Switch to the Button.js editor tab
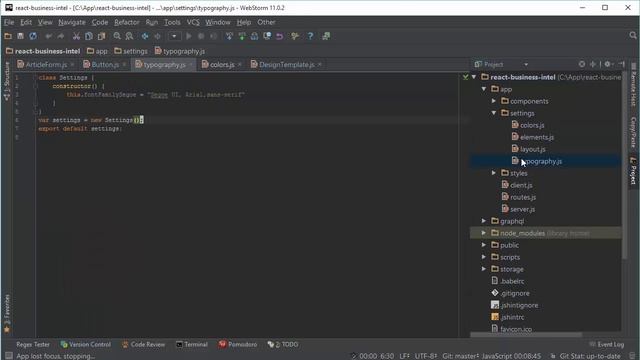The image size is (640, 360). 104,64
